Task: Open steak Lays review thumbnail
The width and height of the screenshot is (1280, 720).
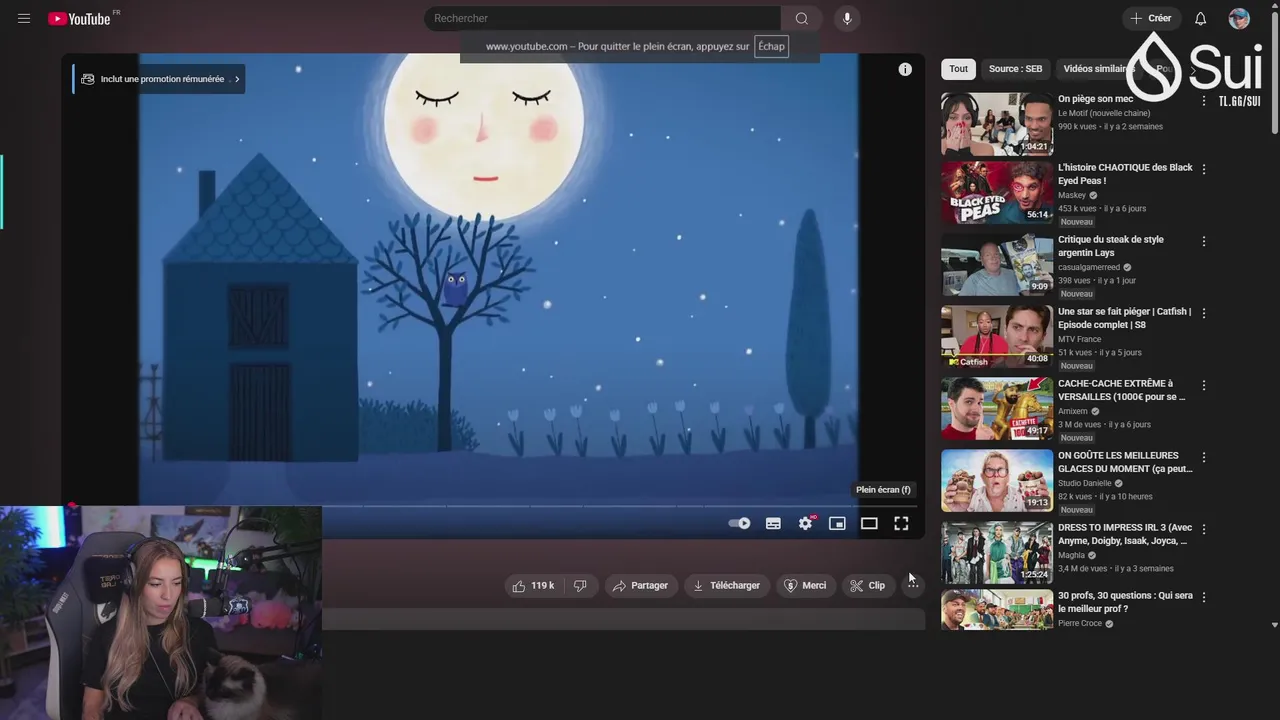Action: (x=996, y=264)
